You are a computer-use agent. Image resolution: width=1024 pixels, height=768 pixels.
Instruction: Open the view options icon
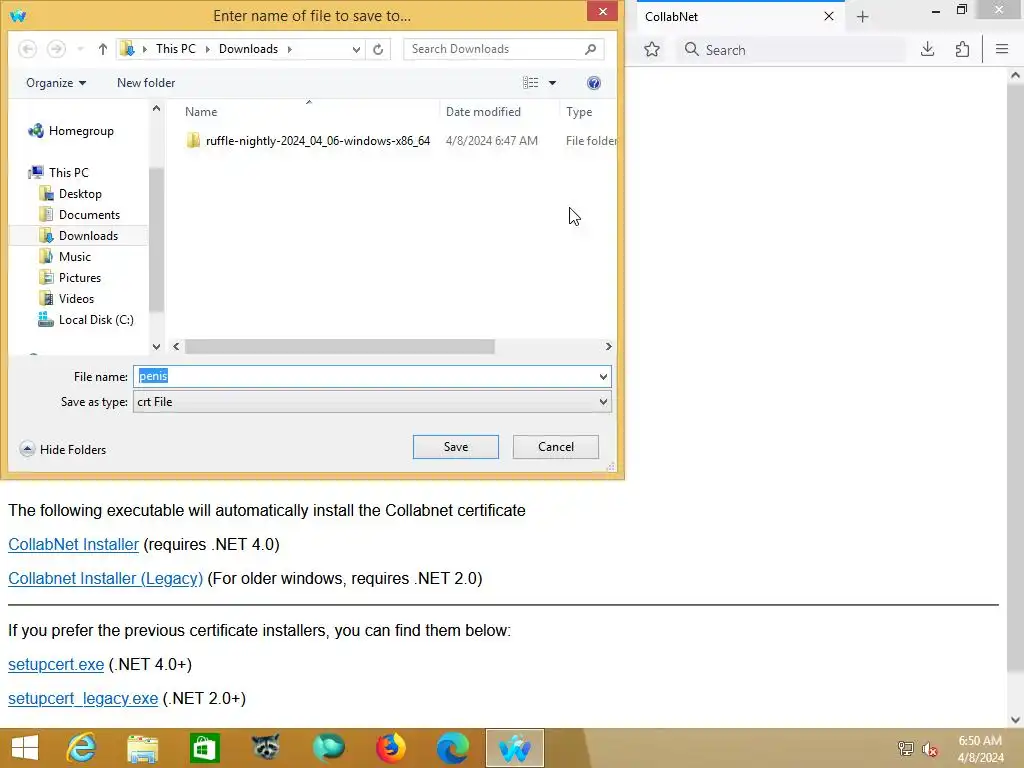(530, 83)
